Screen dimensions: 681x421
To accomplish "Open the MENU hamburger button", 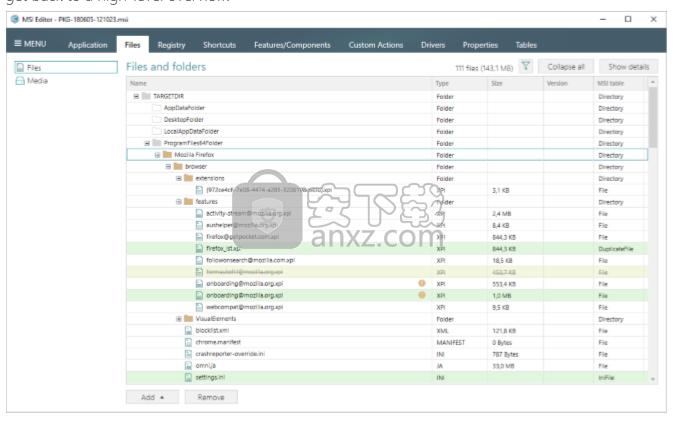I will tap(30, 44).
